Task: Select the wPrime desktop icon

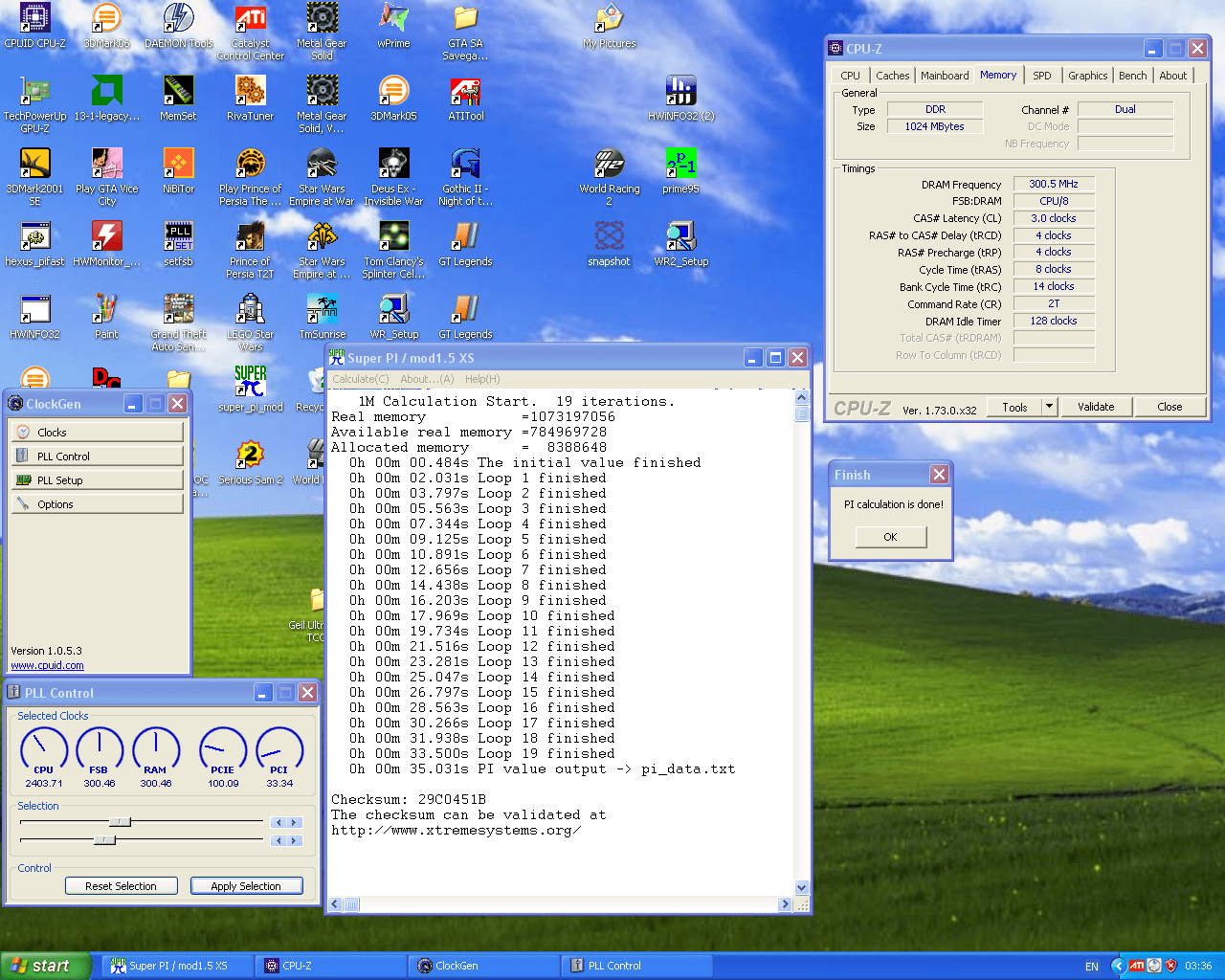Action: (393, 27)
